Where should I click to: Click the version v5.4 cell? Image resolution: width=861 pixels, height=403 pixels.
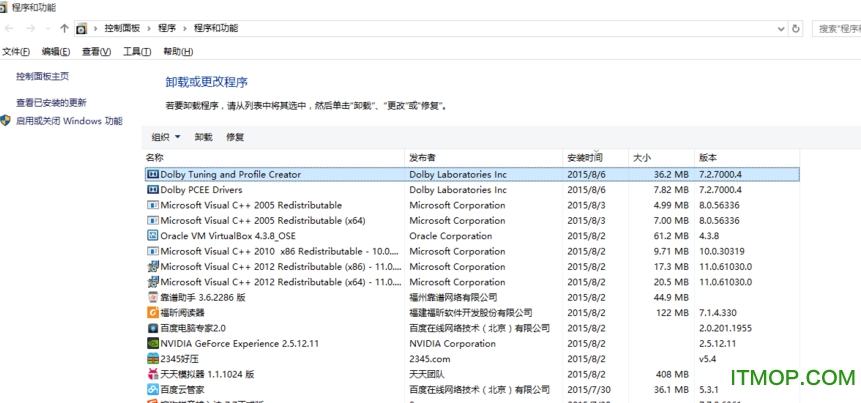pos(707,359)
